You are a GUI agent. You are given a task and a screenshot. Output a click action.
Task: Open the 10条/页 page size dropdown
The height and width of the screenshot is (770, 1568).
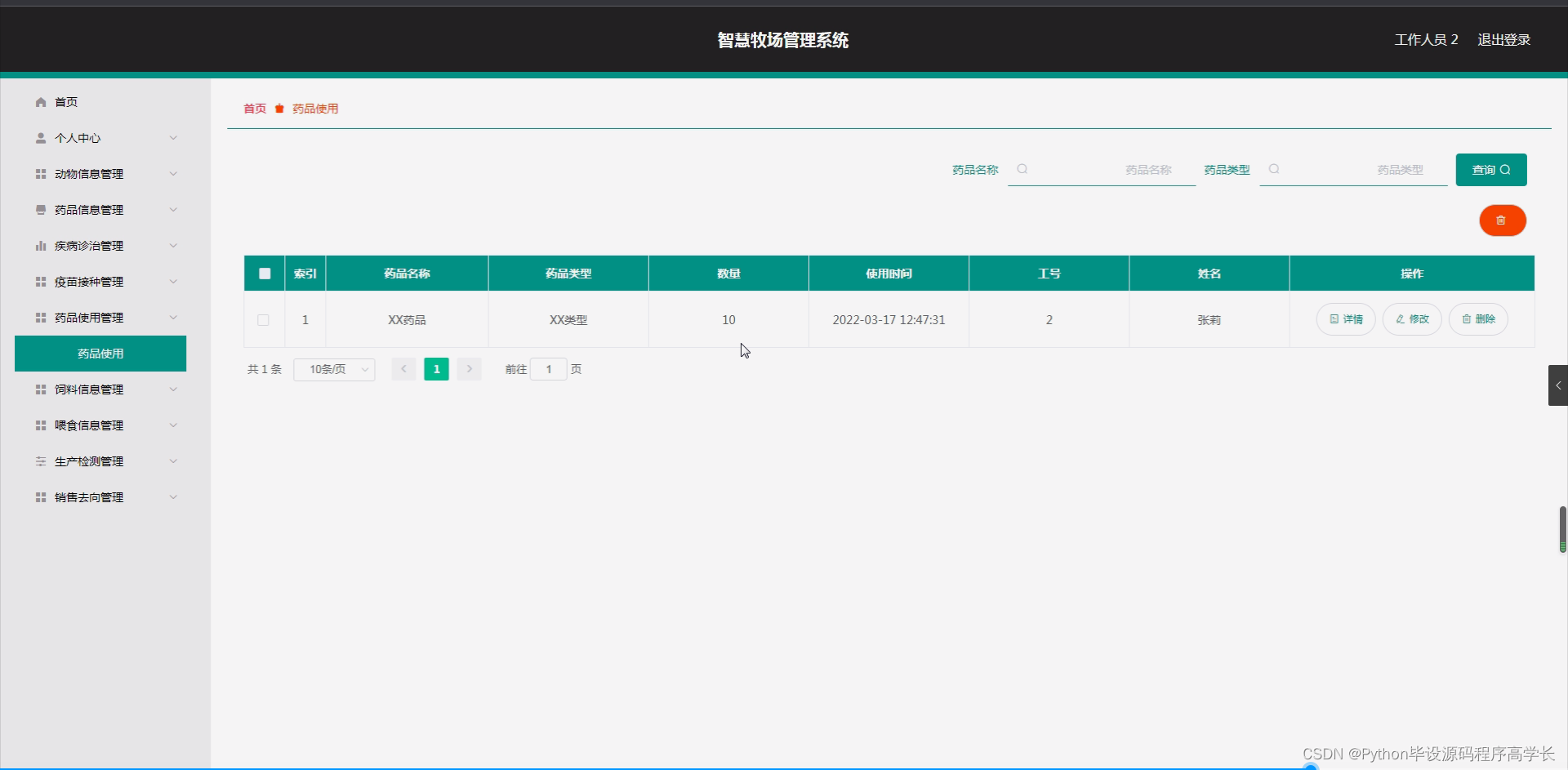tap(334, 369)
